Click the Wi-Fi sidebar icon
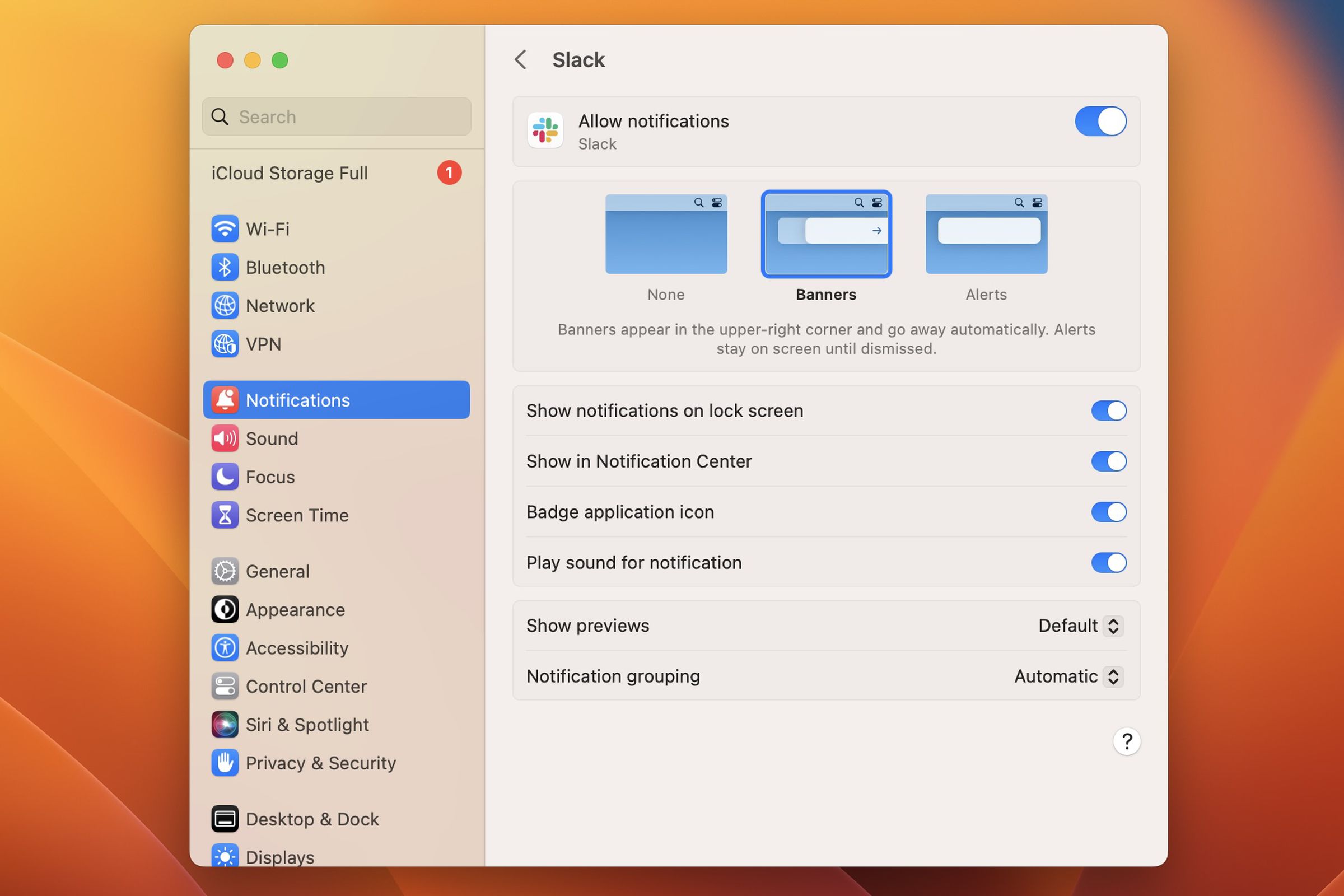The width and height of the screenshot is (1344, 896). click(223, 229)
